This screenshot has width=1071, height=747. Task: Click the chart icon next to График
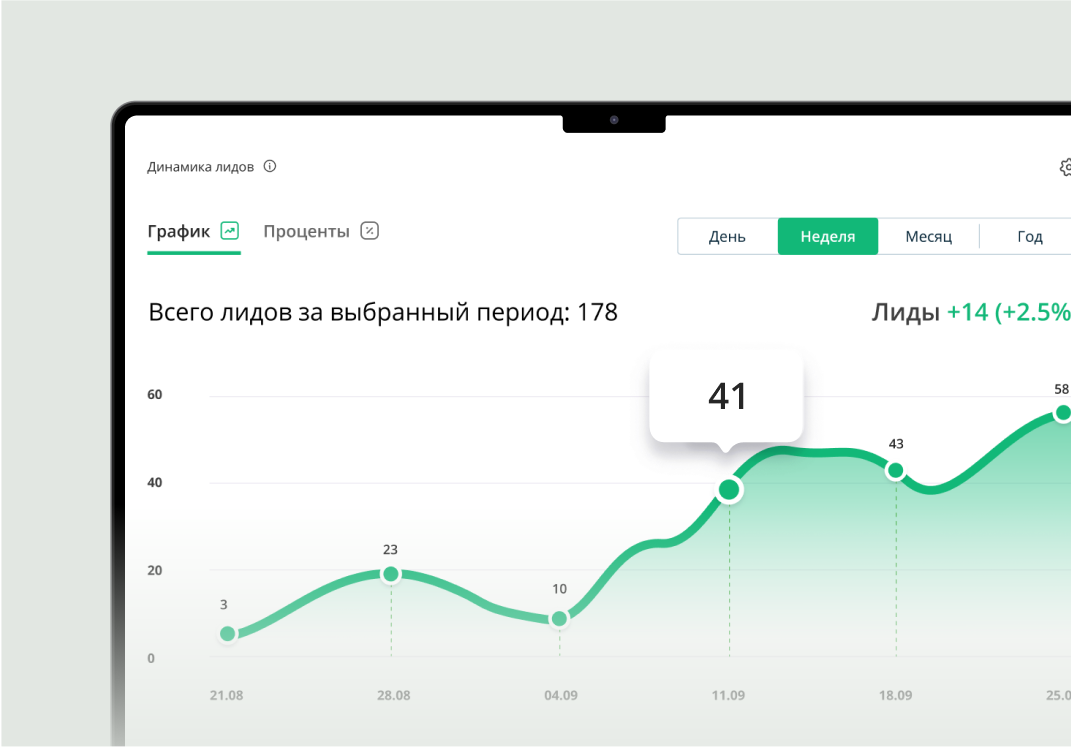click(230, 231)
